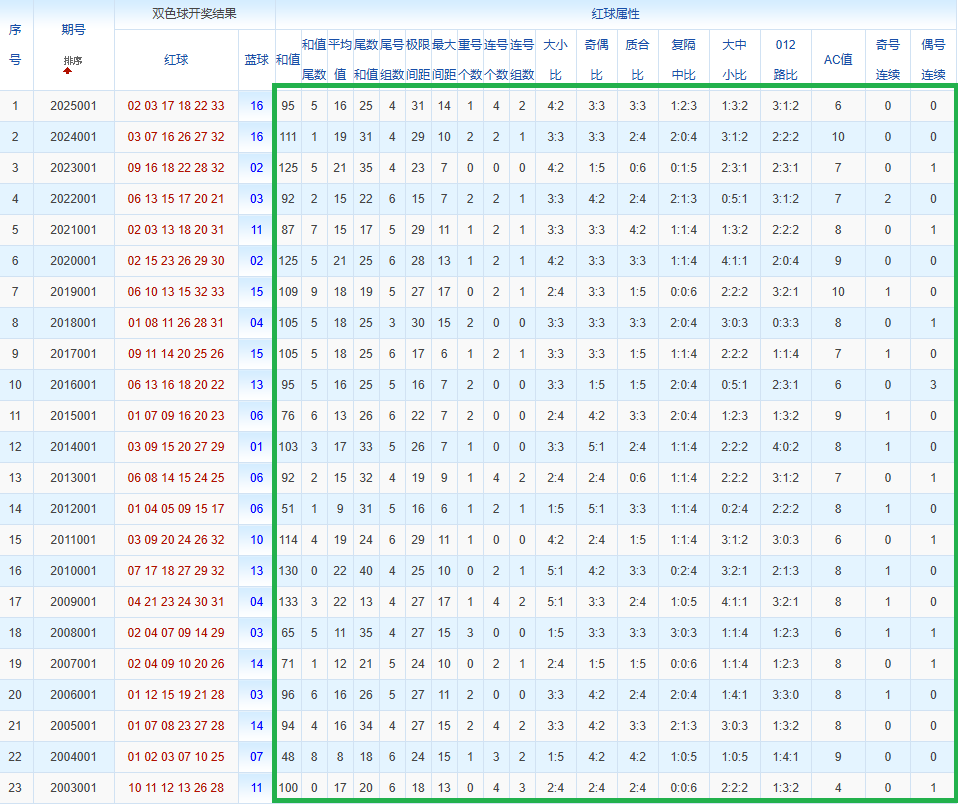Select the 奇偶比 column header
The width and height of the screenshot is (958, 804).
coord(597,59)
